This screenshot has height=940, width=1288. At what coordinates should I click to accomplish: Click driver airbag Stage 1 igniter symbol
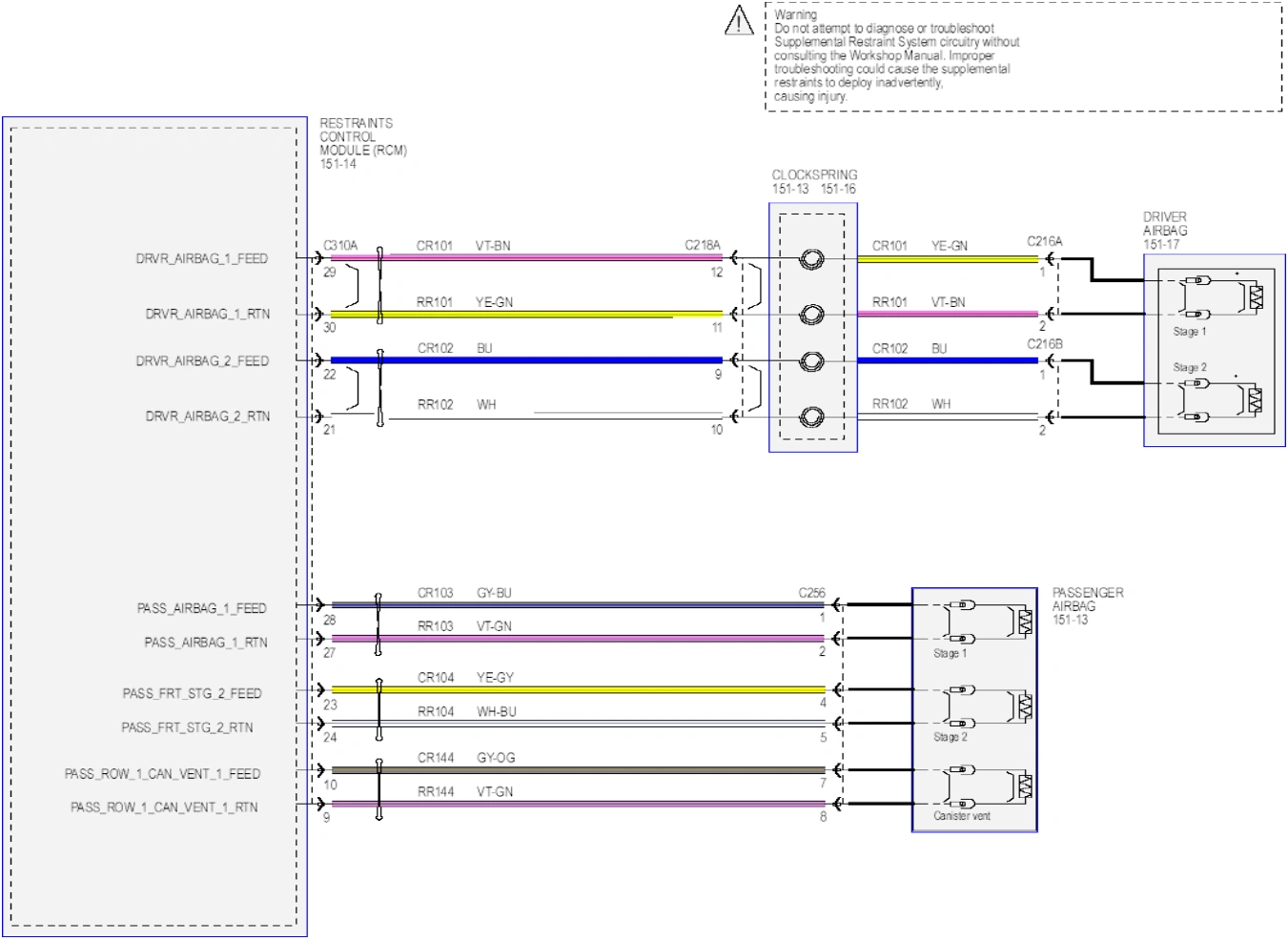coord(1255,298)
